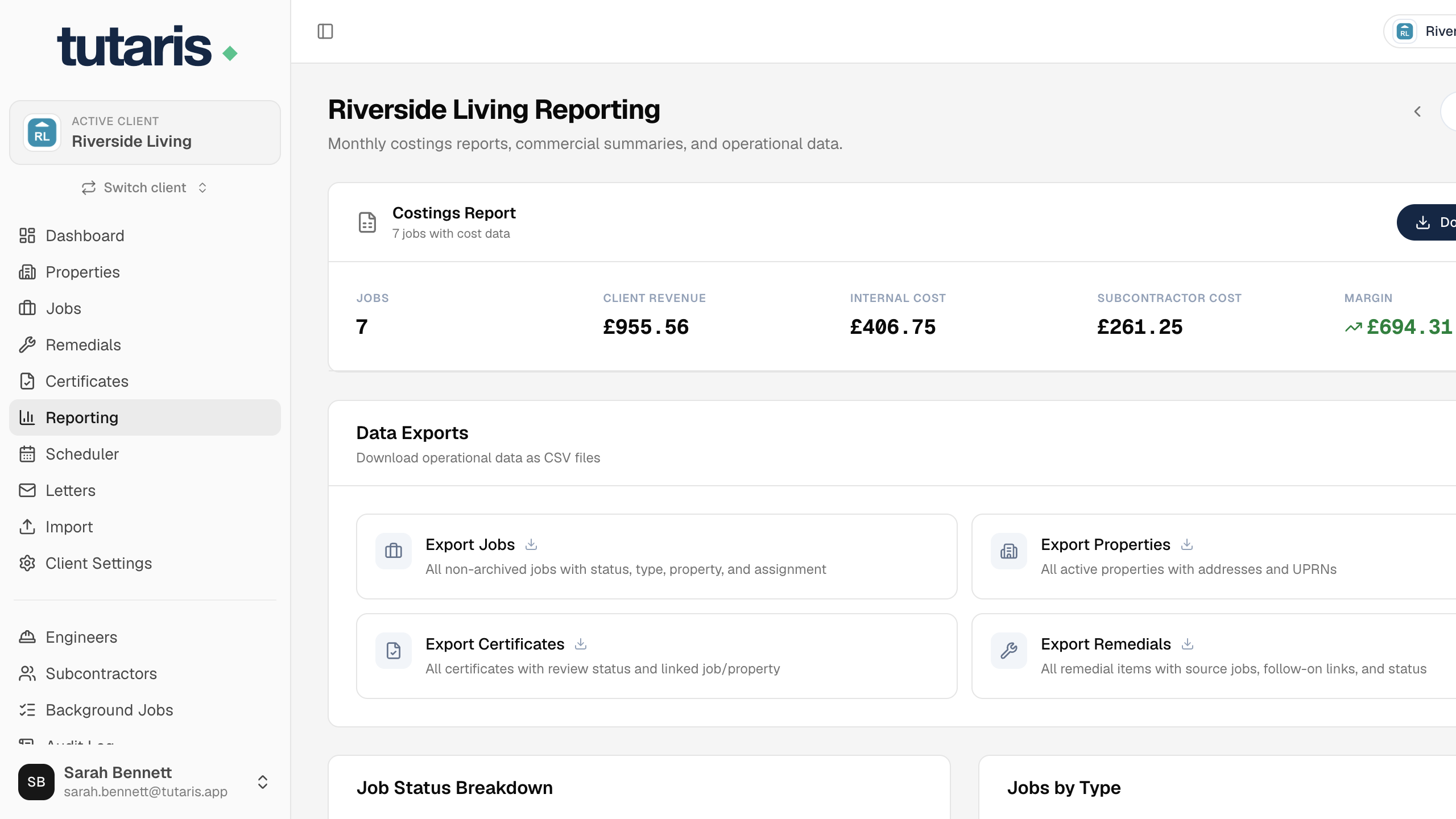This screenshot has height=819, width=1456.
Task: Click the Job Status Breakdown heading
Action: point(454,788)
